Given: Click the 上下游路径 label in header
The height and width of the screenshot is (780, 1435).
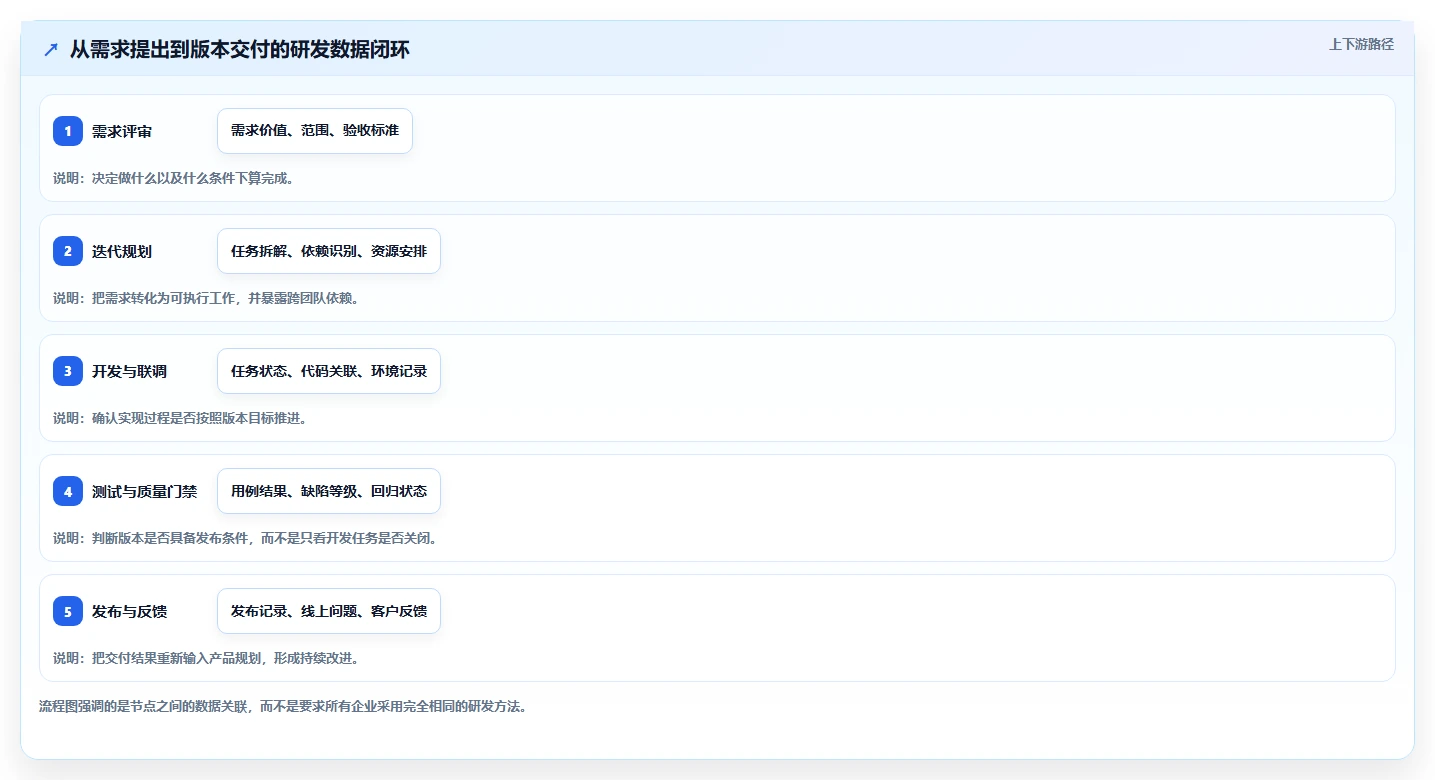Looking at the screenshot, I should 1361,44.
